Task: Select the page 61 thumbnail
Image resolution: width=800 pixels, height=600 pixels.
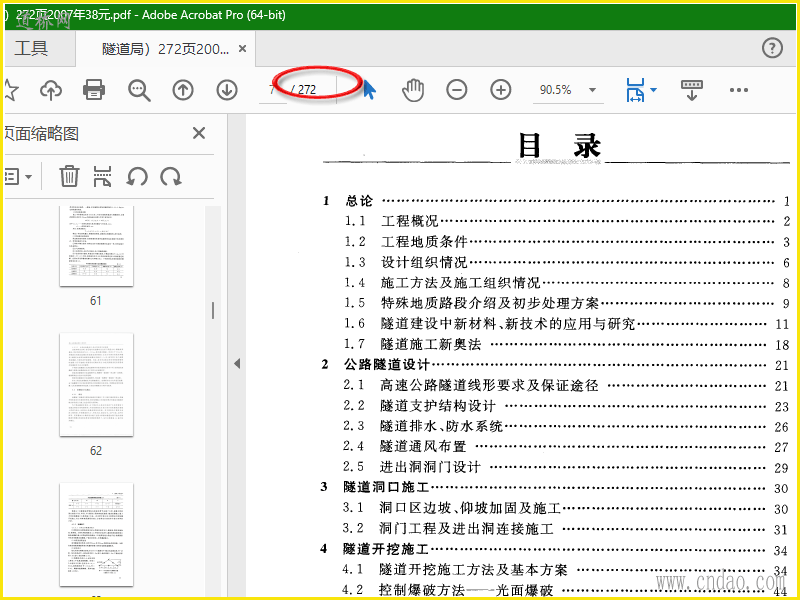Action: pyautogui.click(x=96, y=246)
